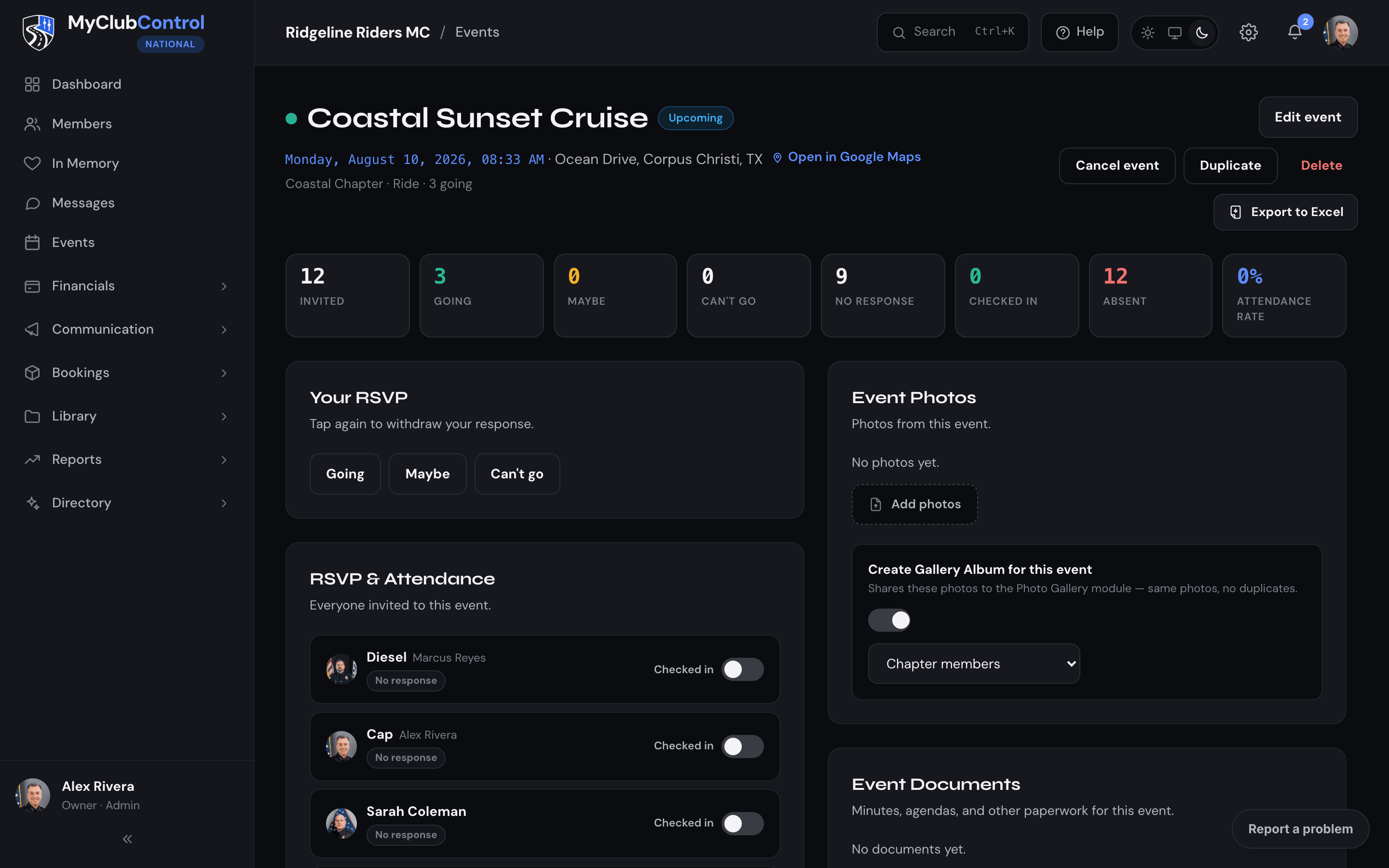Switch to system theme monitor toggle
Viewport: 1389px width, 868px height.
(x=1174, y=33)
